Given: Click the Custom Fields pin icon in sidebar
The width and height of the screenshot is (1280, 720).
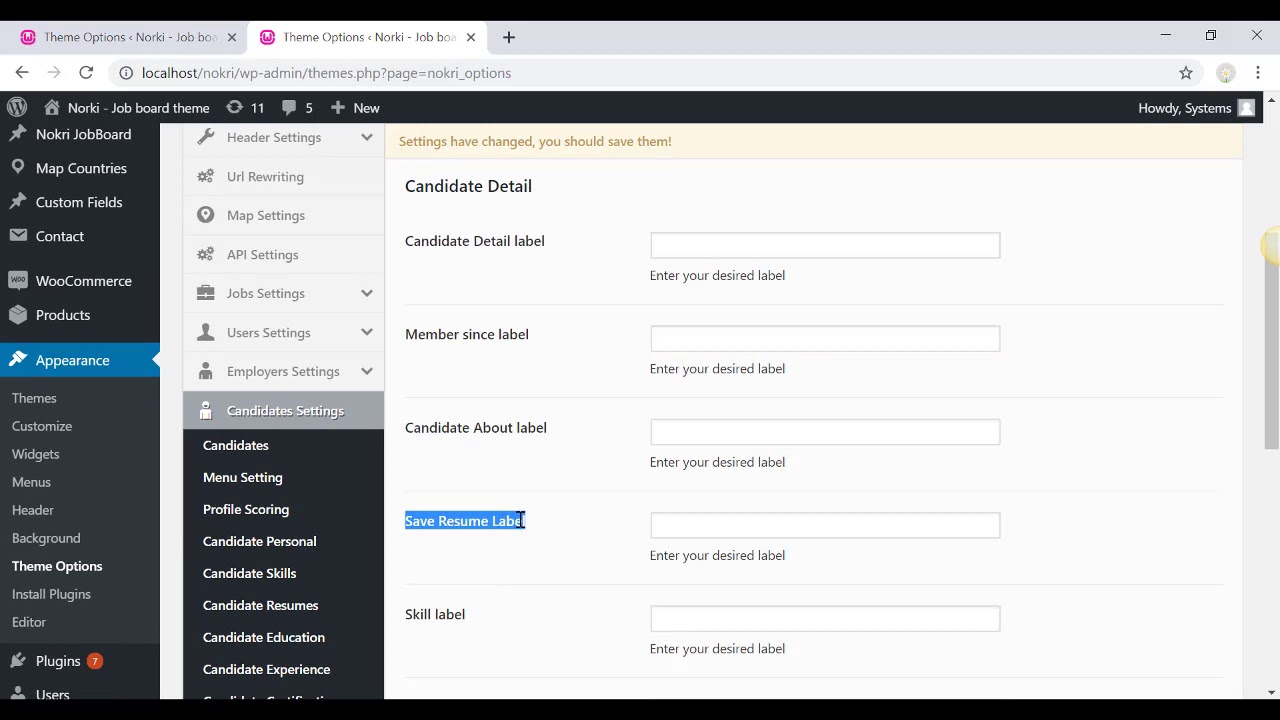Looking at the screenshot, I should click(x=18, y=201).
